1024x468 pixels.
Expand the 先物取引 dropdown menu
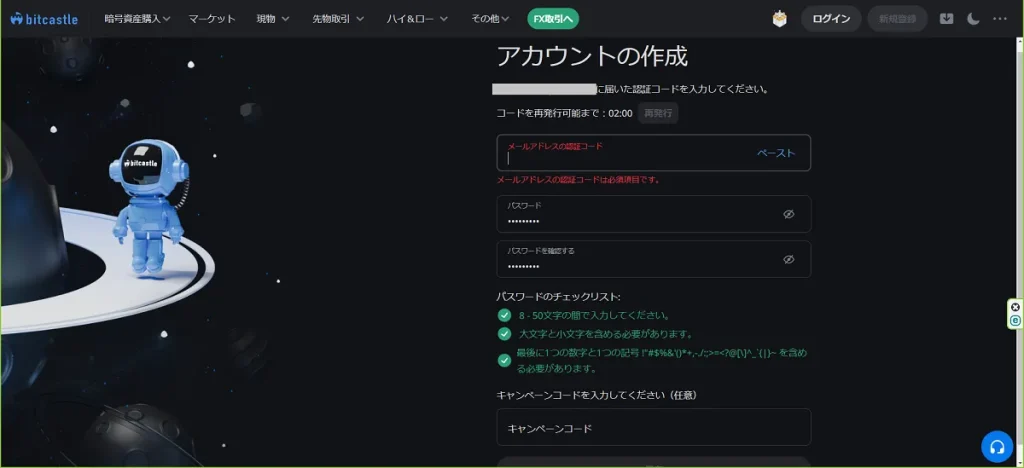338,19
